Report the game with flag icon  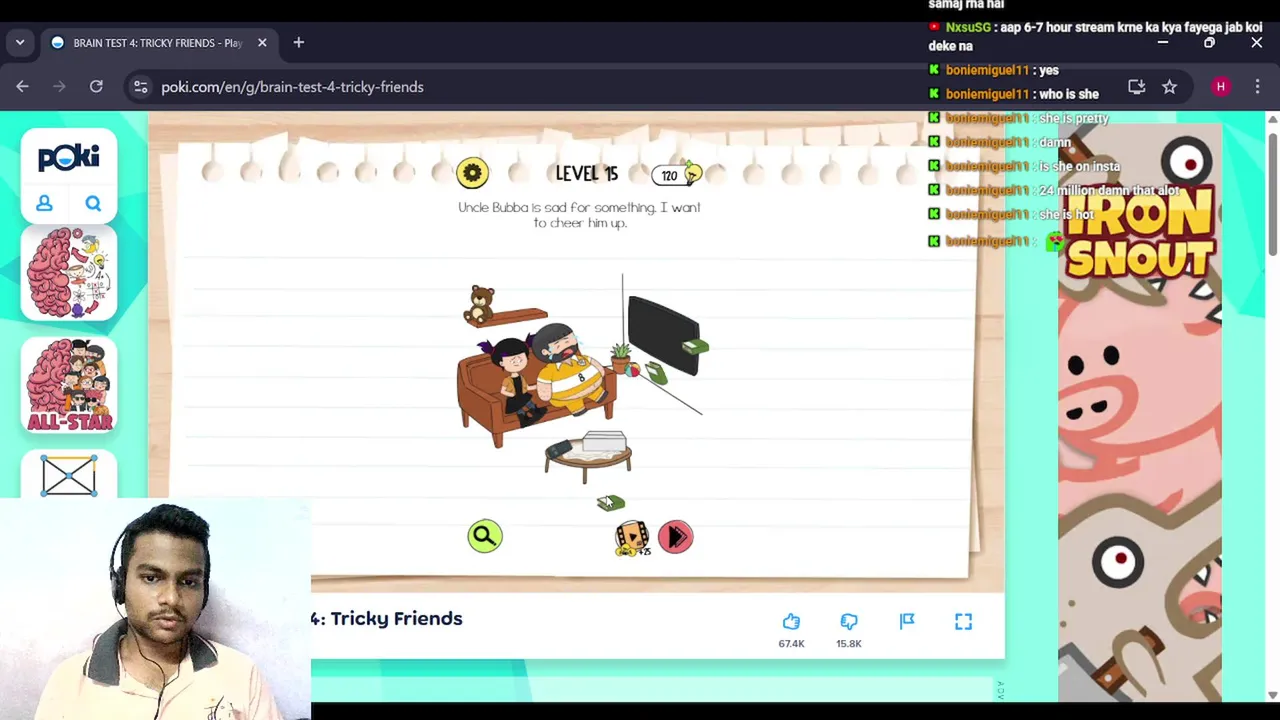click(907, 622)
